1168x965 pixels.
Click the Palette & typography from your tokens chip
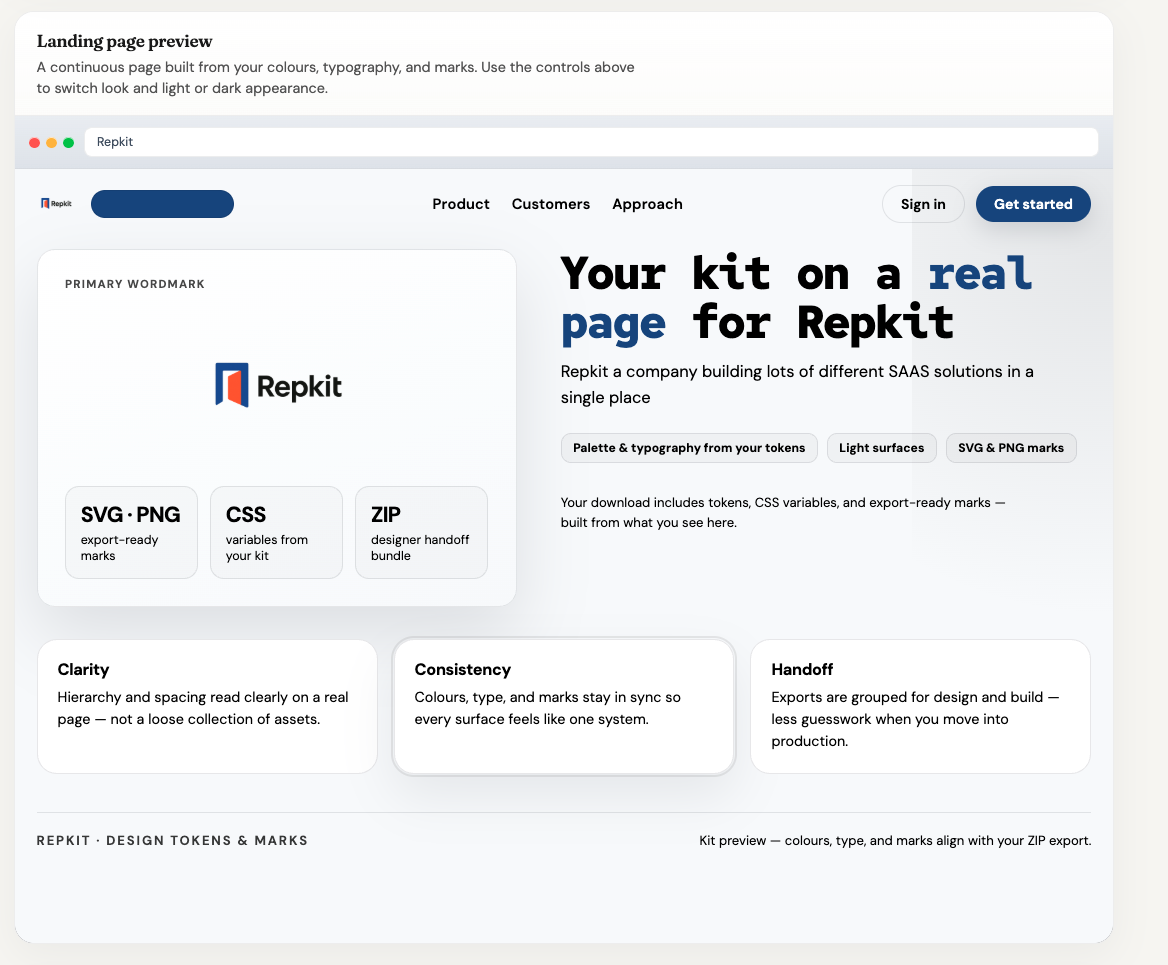689,448
